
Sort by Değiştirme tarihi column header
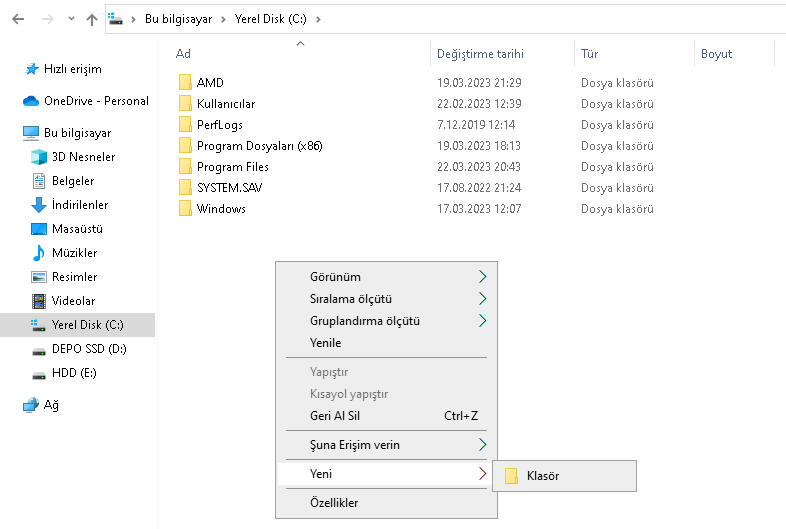[480, 54]
